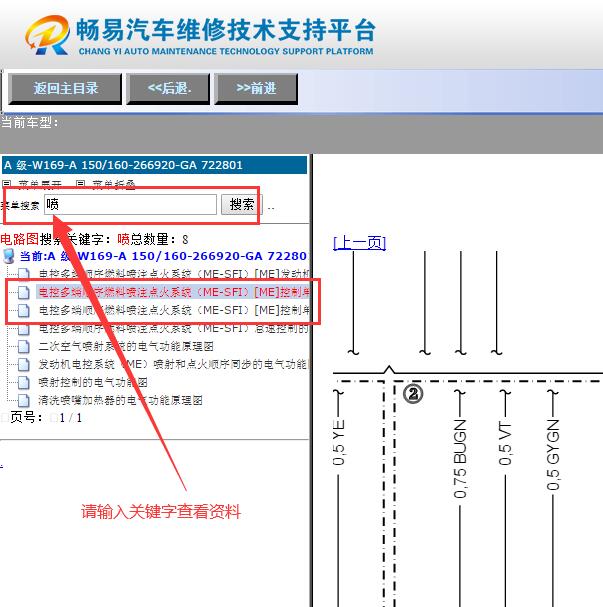Screen dimensions: 603x607
Task: Click the 返回主目录 button
Action: point(65,89)
